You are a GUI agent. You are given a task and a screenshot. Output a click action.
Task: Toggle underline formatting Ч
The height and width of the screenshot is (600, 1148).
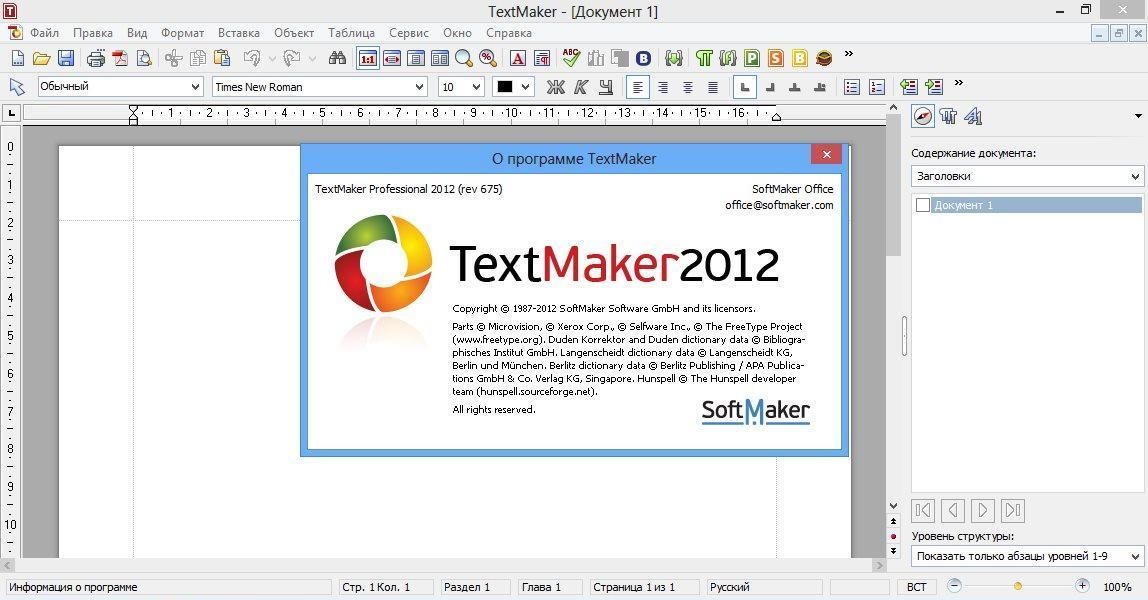tap(605, 87)
